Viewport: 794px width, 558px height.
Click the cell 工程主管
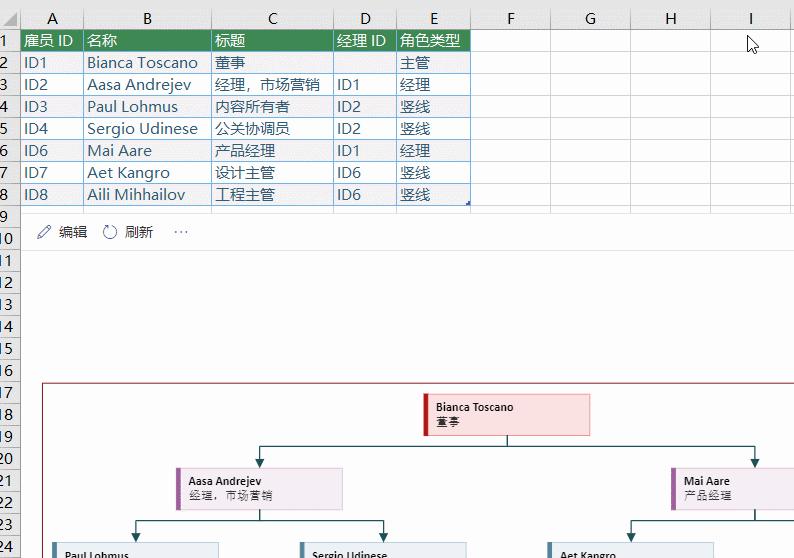click(x=272, y=195)
